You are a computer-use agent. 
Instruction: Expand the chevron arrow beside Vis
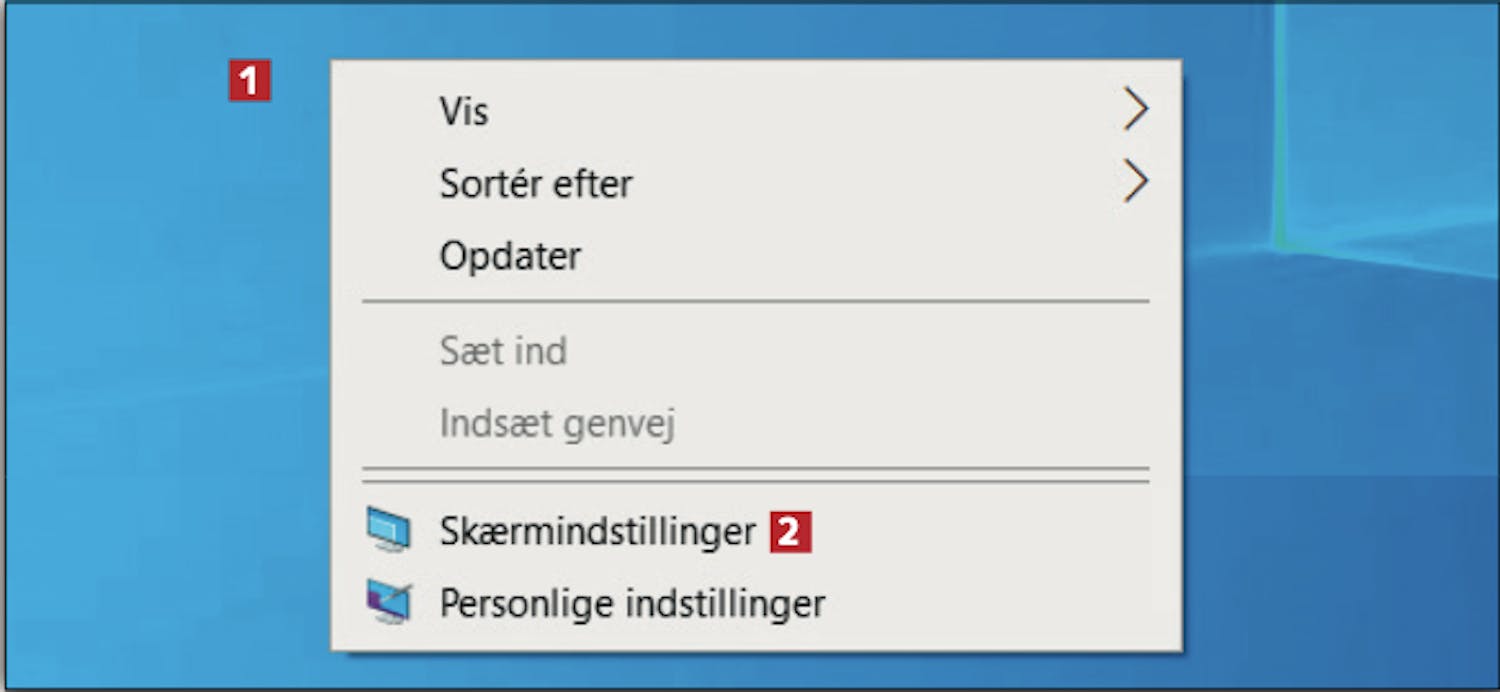pos(1135,110)
